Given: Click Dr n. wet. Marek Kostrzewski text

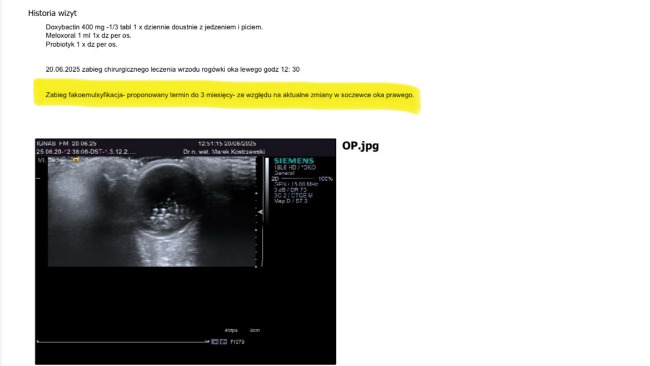Looking at the screenshot, I should pos(224,152).
